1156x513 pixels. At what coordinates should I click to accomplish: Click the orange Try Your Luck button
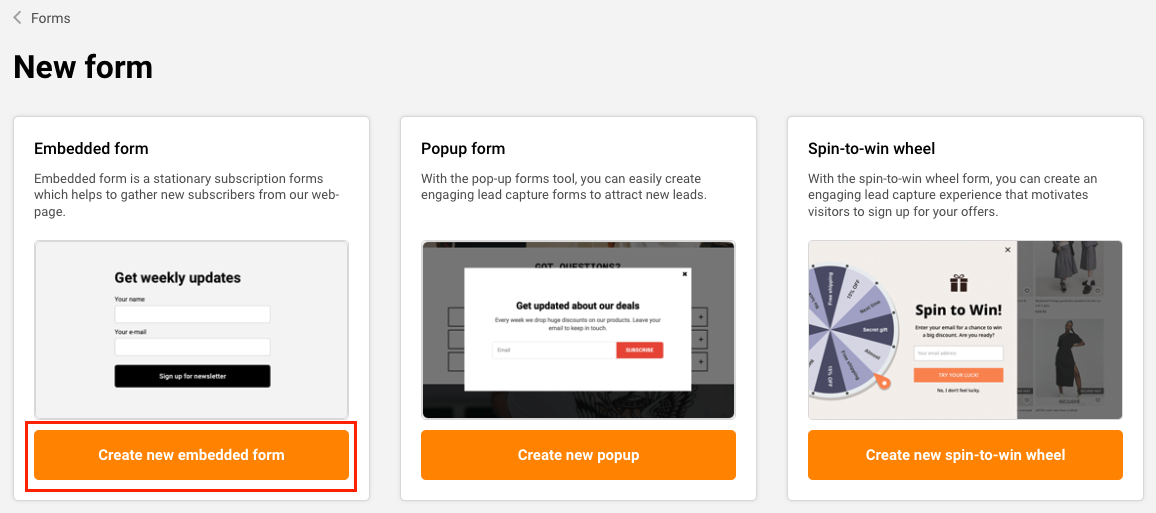[958, 375]
